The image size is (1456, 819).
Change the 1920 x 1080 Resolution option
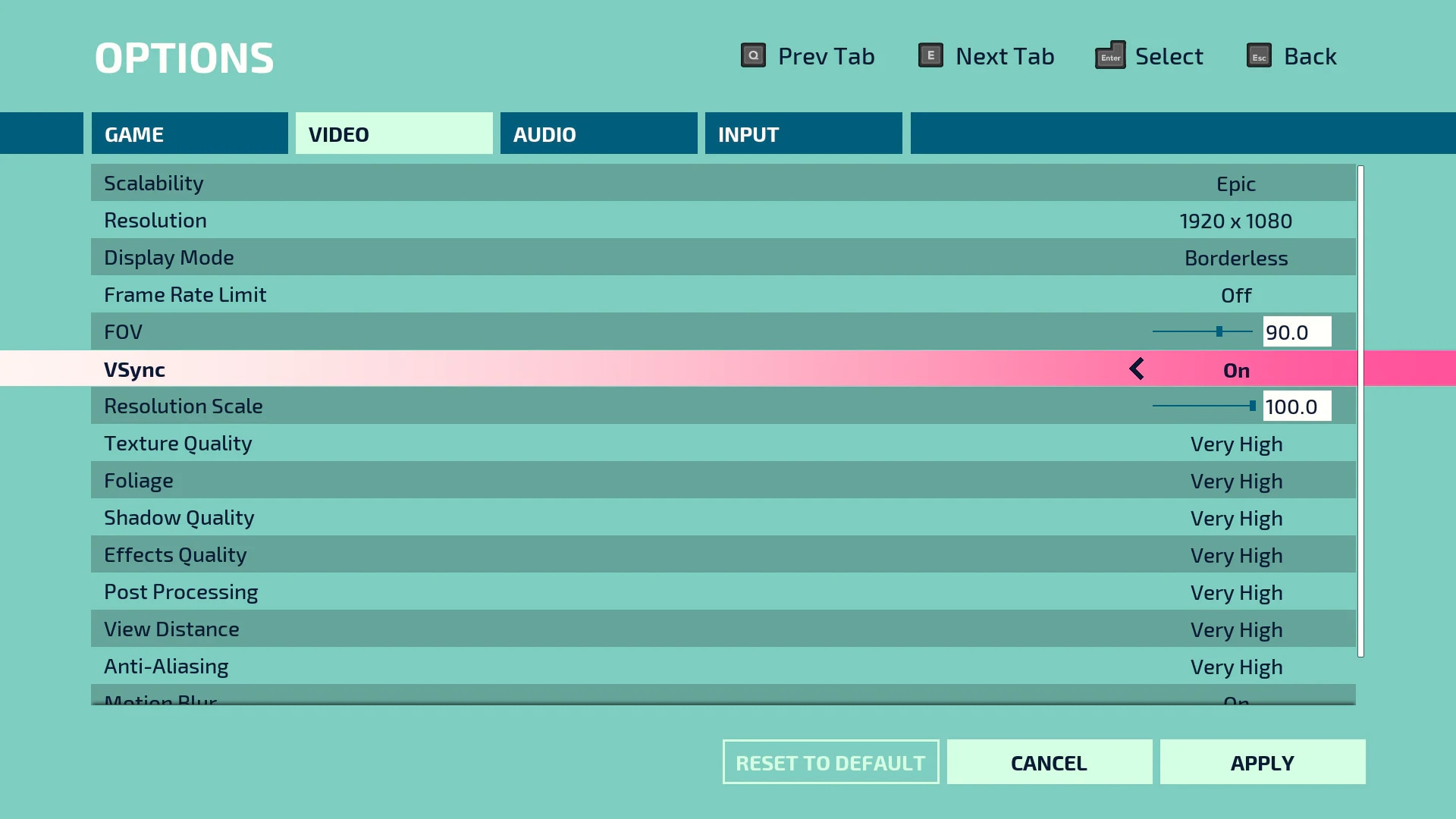click(x=1236, y=221)
